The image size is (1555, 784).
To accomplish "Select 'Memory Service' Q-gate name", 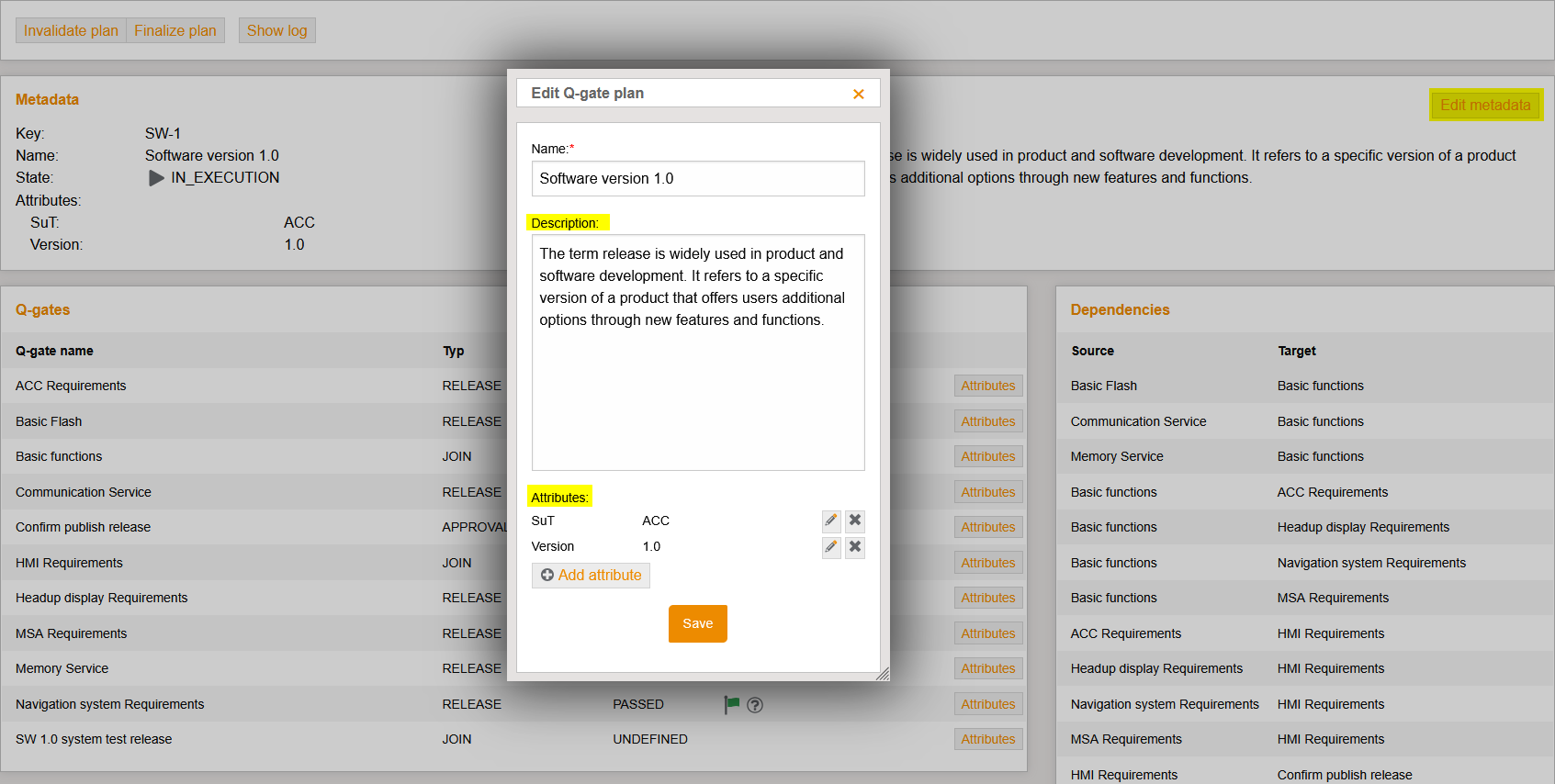I will (62, 668).
